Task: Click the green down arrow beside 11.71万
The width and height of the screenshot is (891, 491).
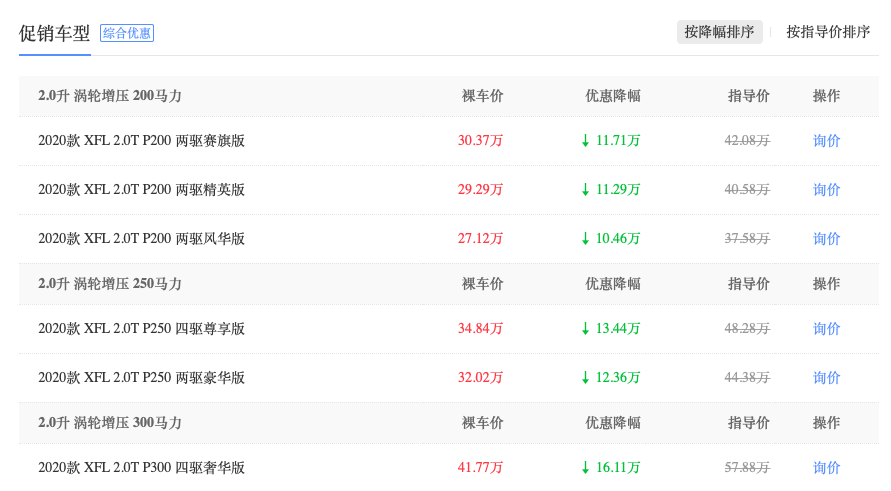Action: pos(586,141)
